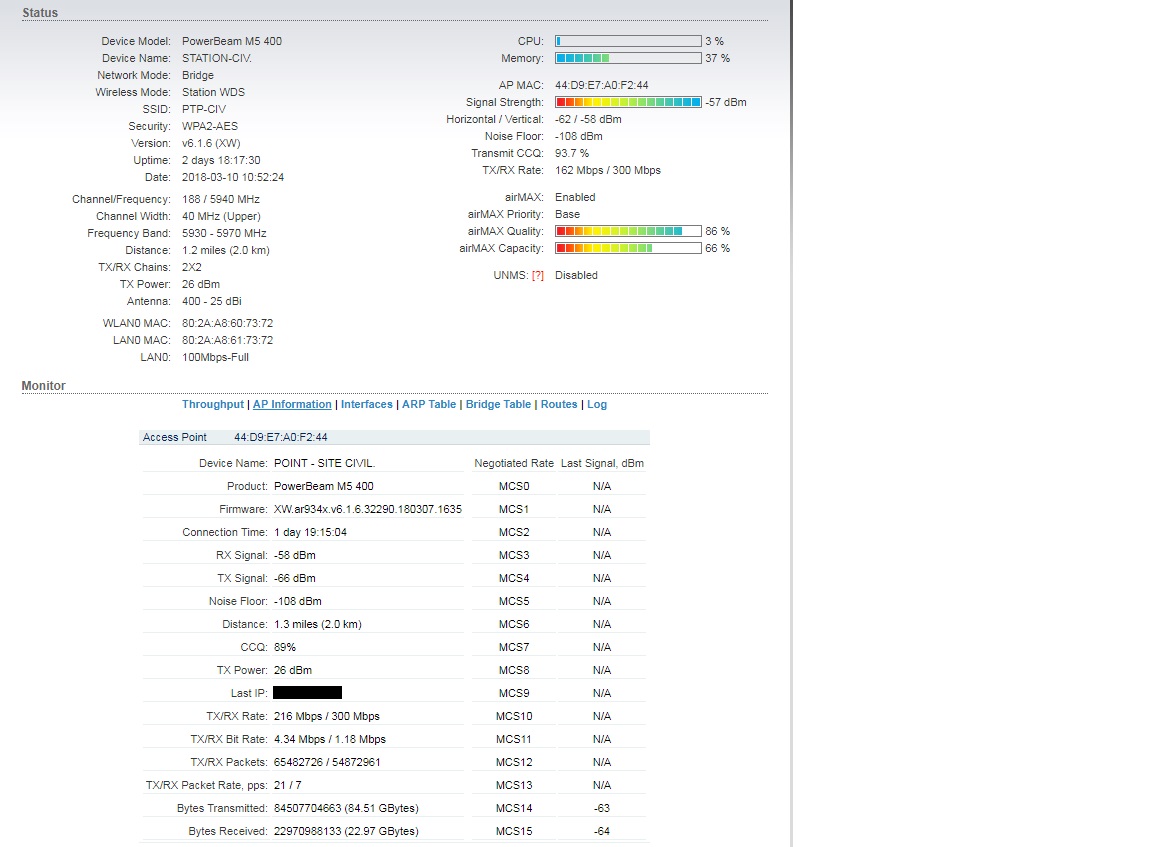Select Network Mode value Bridge

click(x=198, y=75)
